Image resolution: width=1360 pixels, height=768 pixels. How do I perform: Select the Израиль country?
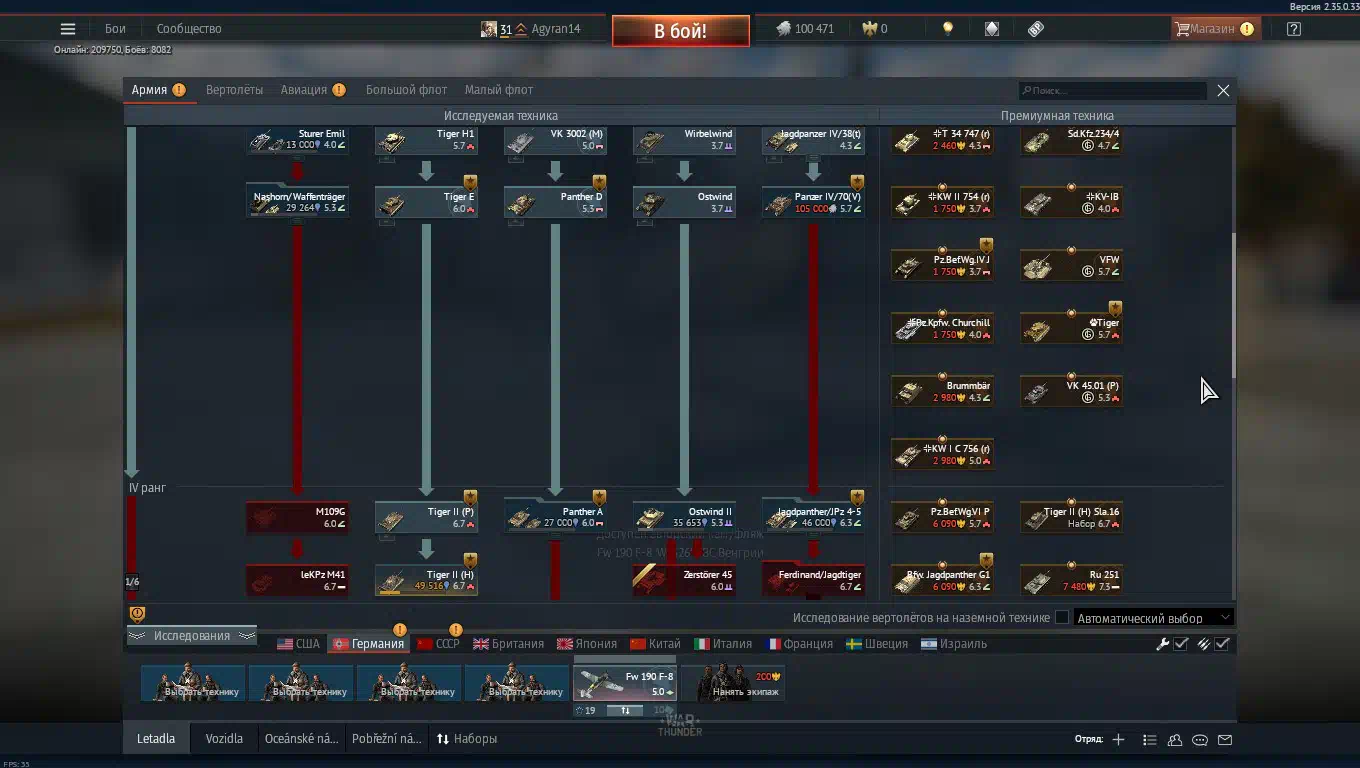(953, 644)
